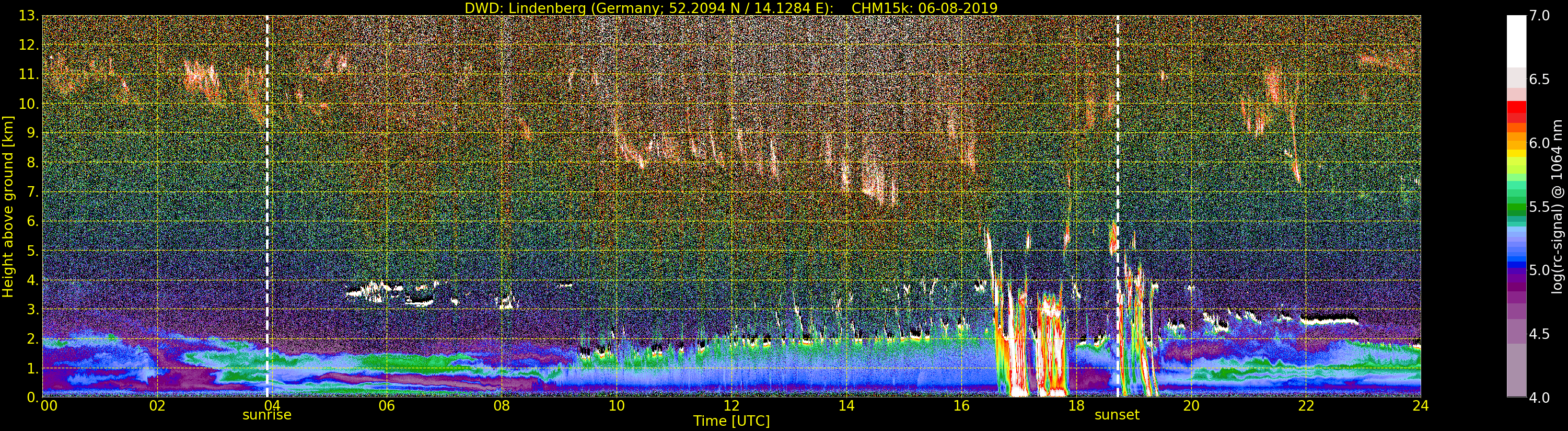This screenshot has width=1568, height=431.
Task: Click the white dashed sunrise marker line
Action: click(267, 207)
